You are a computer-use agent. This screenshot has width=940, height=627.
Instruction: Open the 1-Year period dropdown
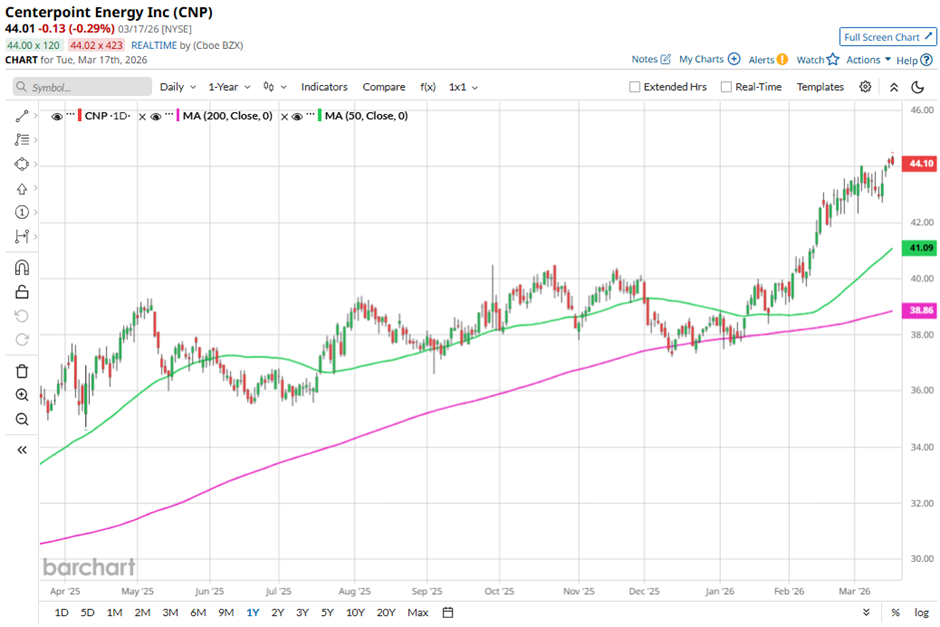(228, 87)
